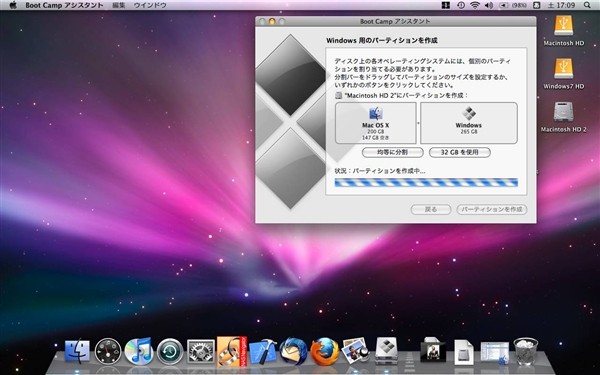Open Time Machine from the Dock
Viewport: 600px width, 375px height.
[170, 351]
